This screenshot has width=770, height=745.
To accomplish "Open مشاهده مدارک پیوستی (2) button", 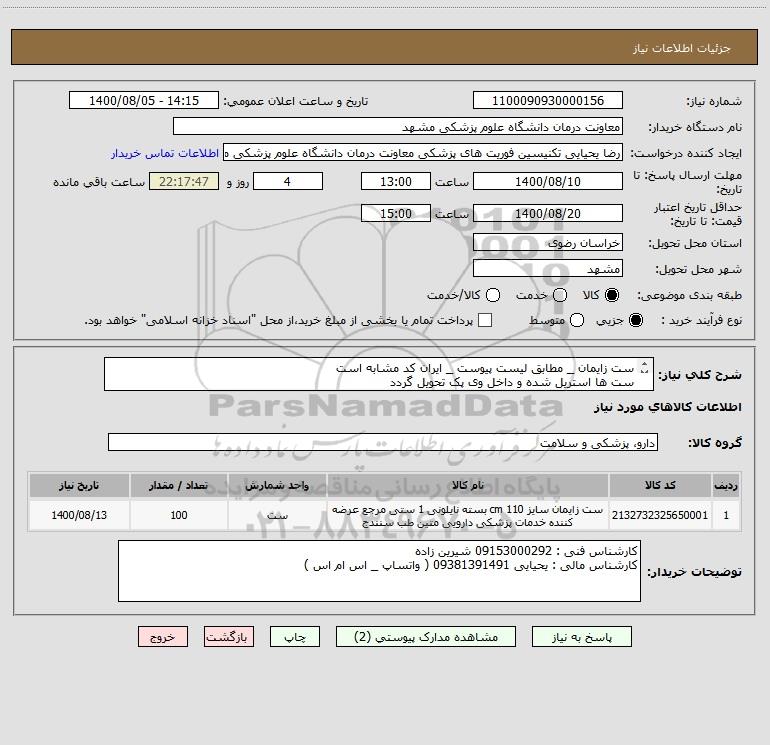I will 426,637.
